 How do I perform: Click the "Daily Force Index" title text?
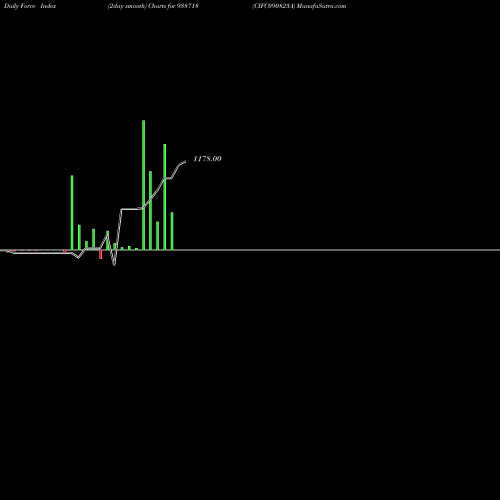pyautogui.click(x=30, y=6)
